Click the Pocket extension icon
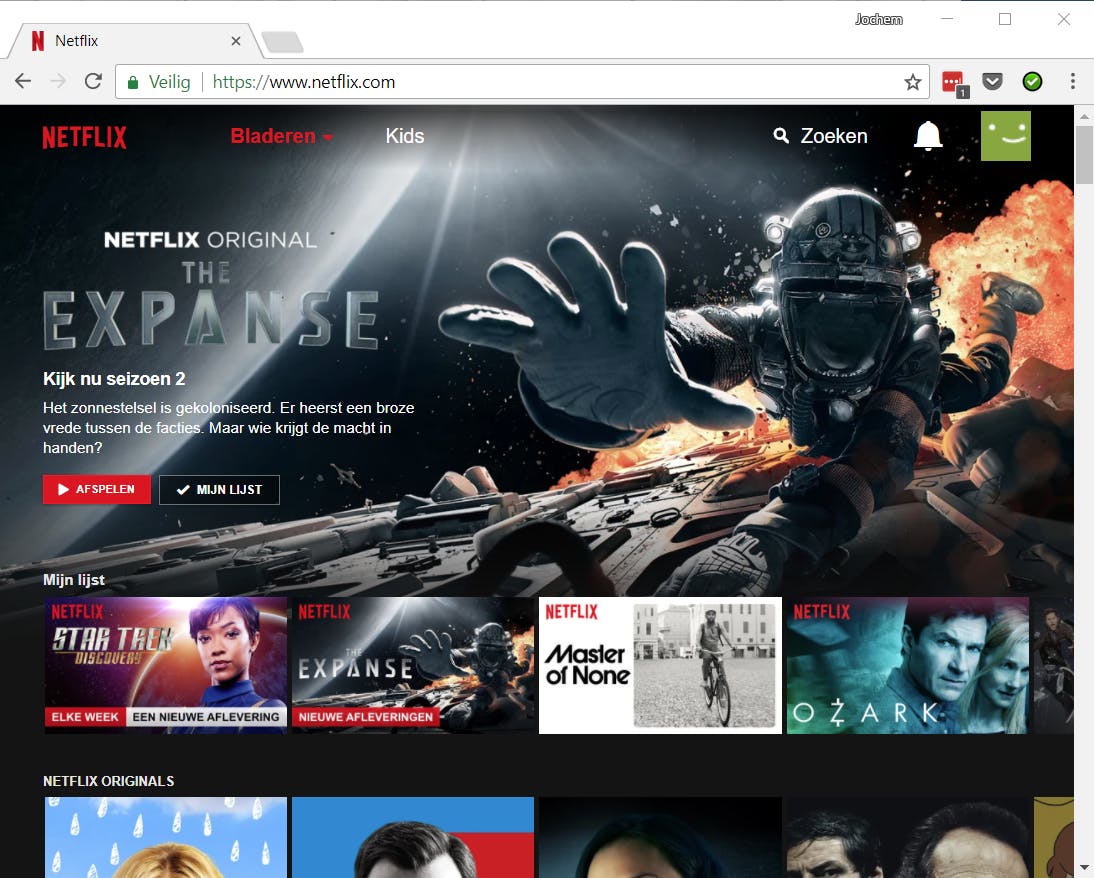 993,82
